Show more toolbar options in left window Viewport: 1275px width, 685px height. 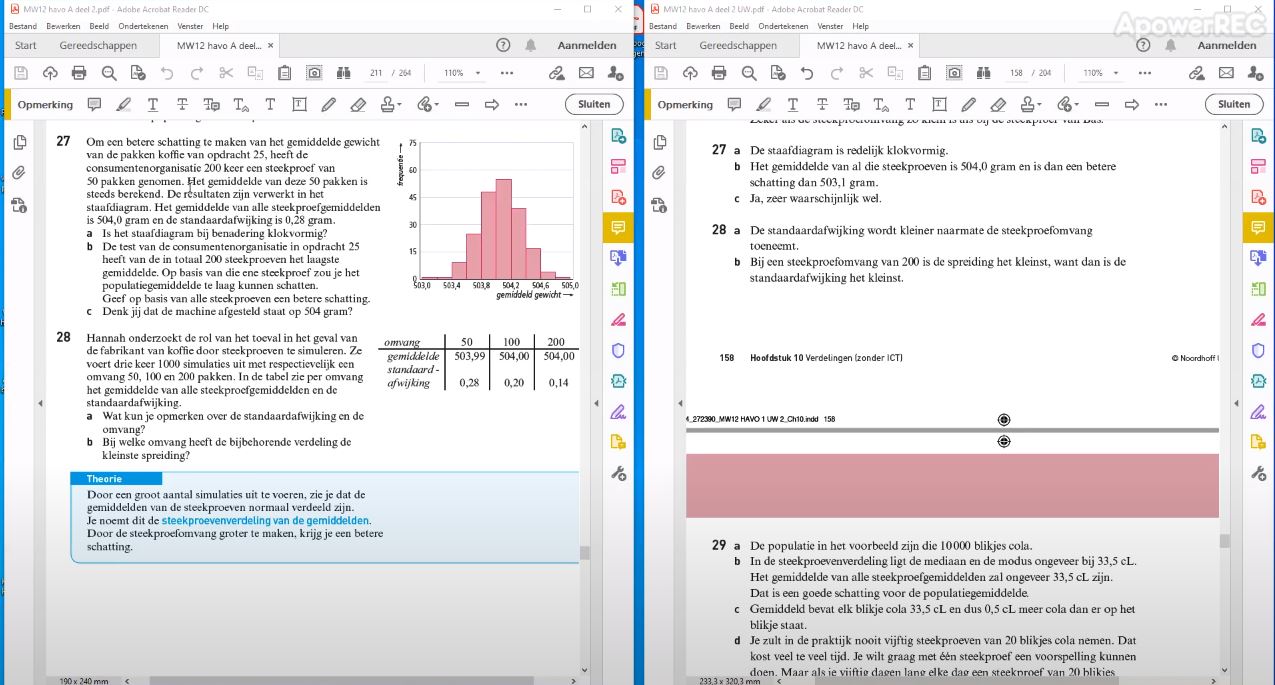pyautogui.click(x=506, y=73)
